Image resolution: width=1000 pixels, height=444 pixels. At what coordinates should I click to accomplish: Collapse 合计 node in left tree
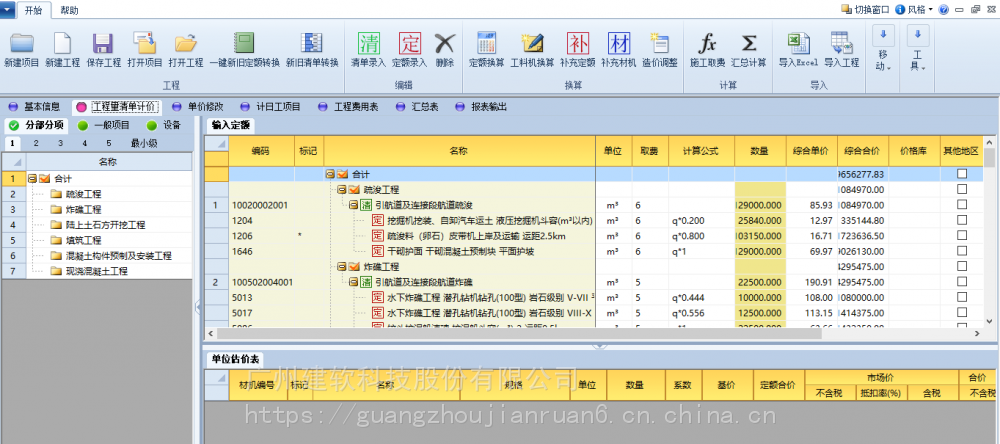pyautogui.click(x=32, y=179)
